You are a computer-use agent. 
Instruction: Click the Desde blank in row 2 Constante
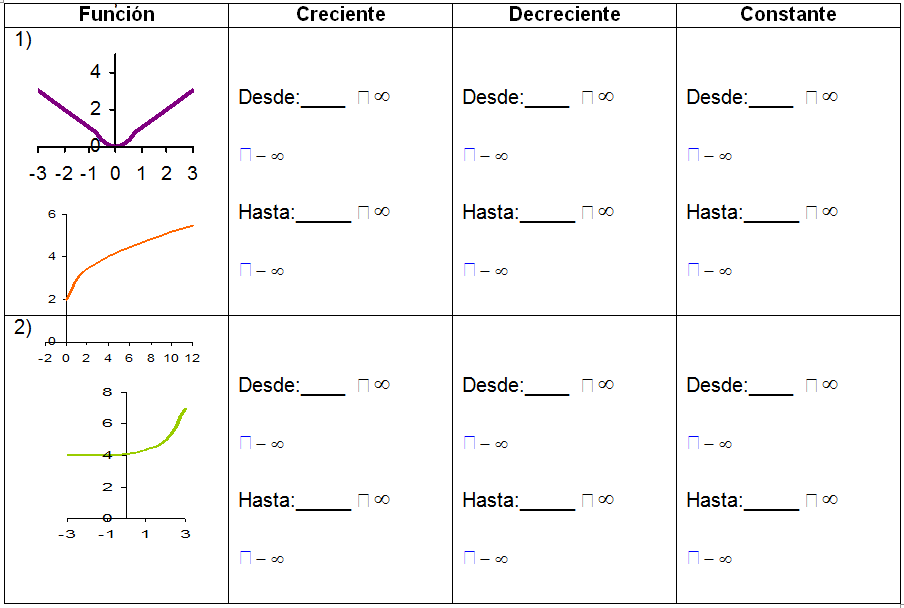tap(771, 386)
